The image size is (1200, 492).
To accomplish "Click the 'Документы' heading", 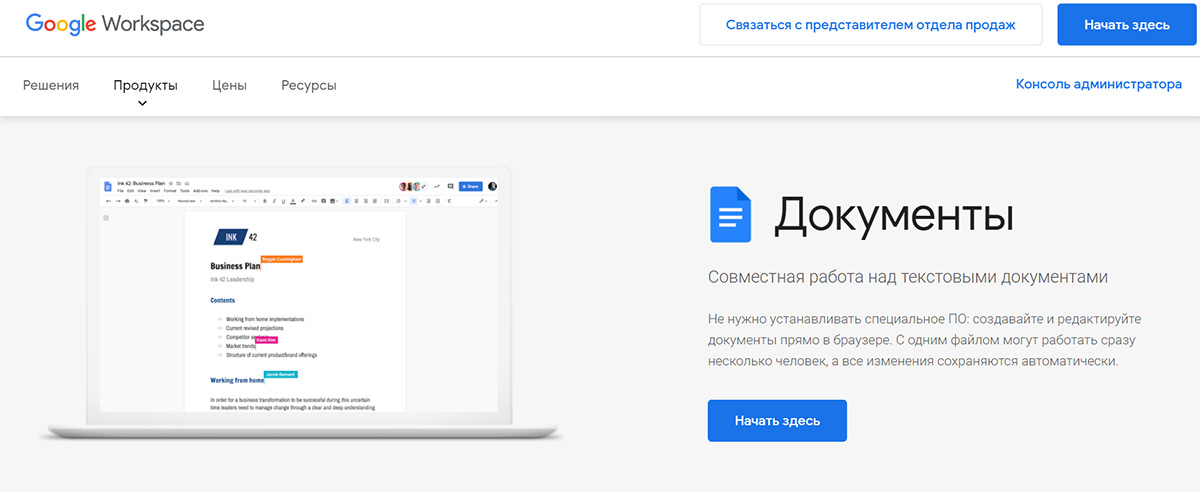I will [x=894, y=214].
